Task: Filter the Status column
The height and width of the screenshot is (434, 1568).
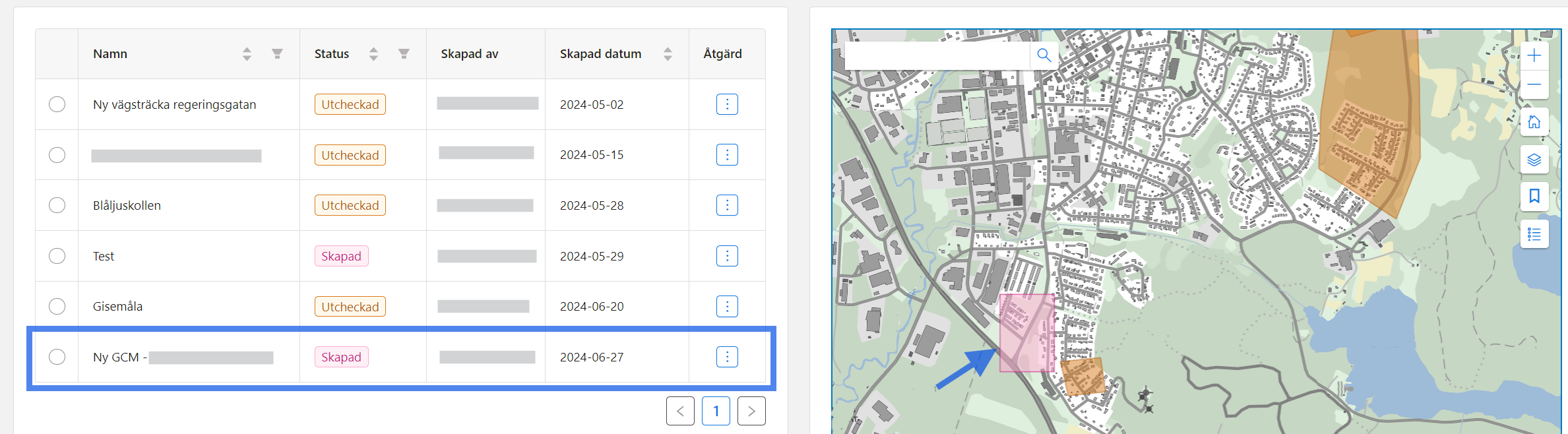Action: coord(404,54)
